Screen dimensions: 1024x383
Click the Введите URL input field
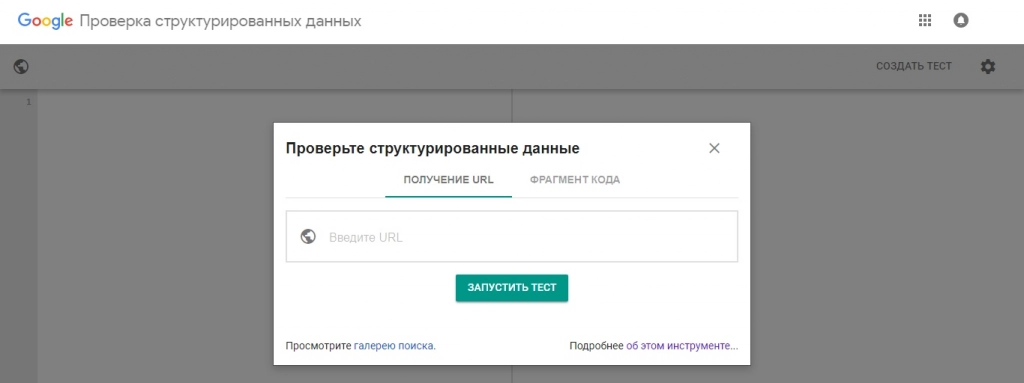(512, 237)
